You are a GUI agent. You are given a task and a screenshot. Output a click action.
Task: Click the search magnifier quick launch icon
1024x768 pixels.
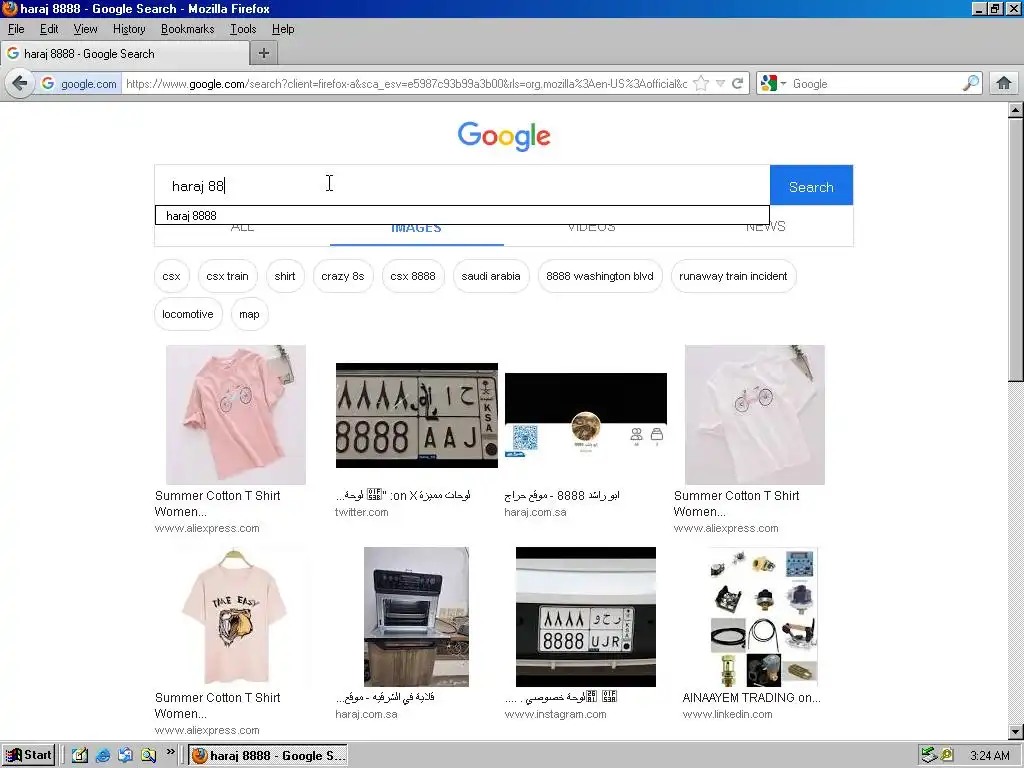[x=148, y=756]
